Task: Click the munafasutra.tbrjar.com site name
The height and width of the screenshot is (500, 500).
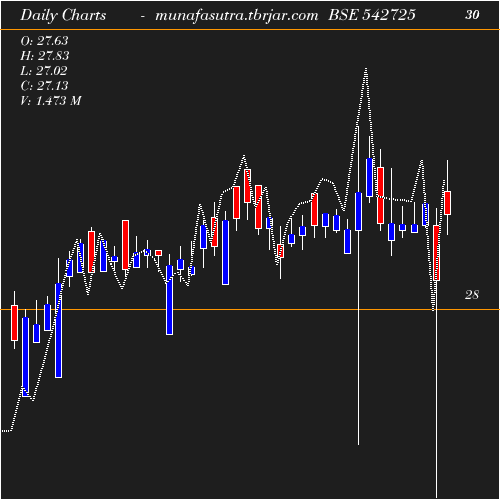Action: [x=237, y=15]
